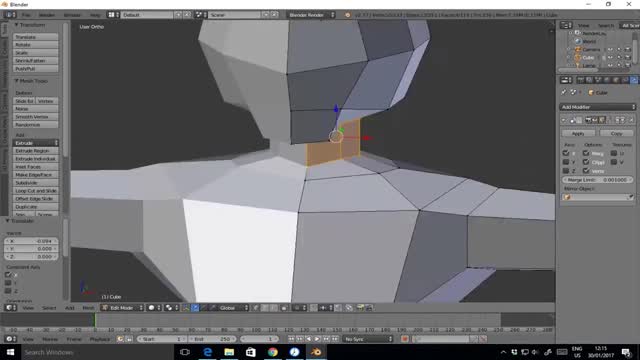Open the 3D viewport Select menu

[x=49, y=308]
